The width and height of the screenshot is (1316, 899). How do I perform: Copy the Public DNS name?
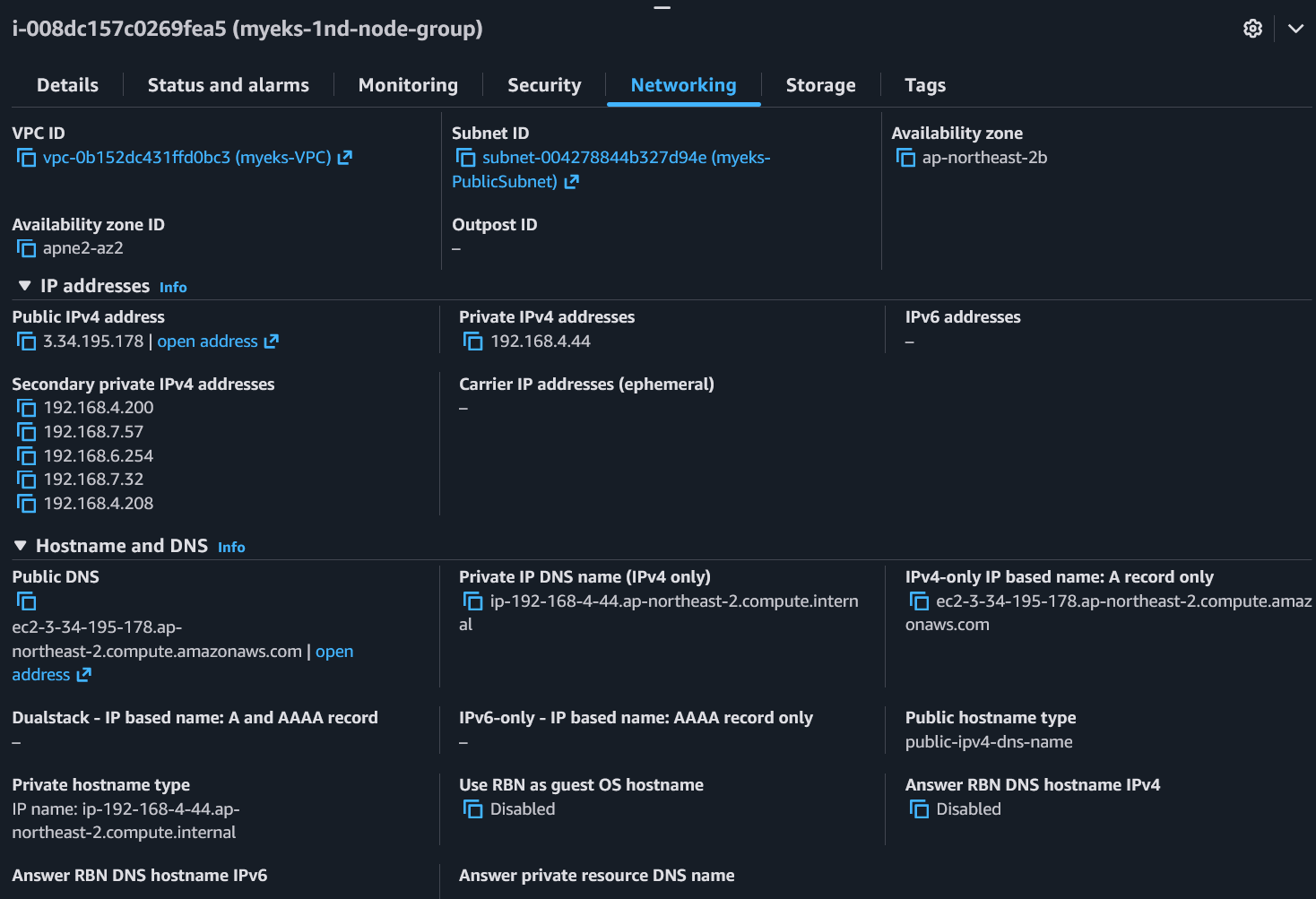pos(26,601)
